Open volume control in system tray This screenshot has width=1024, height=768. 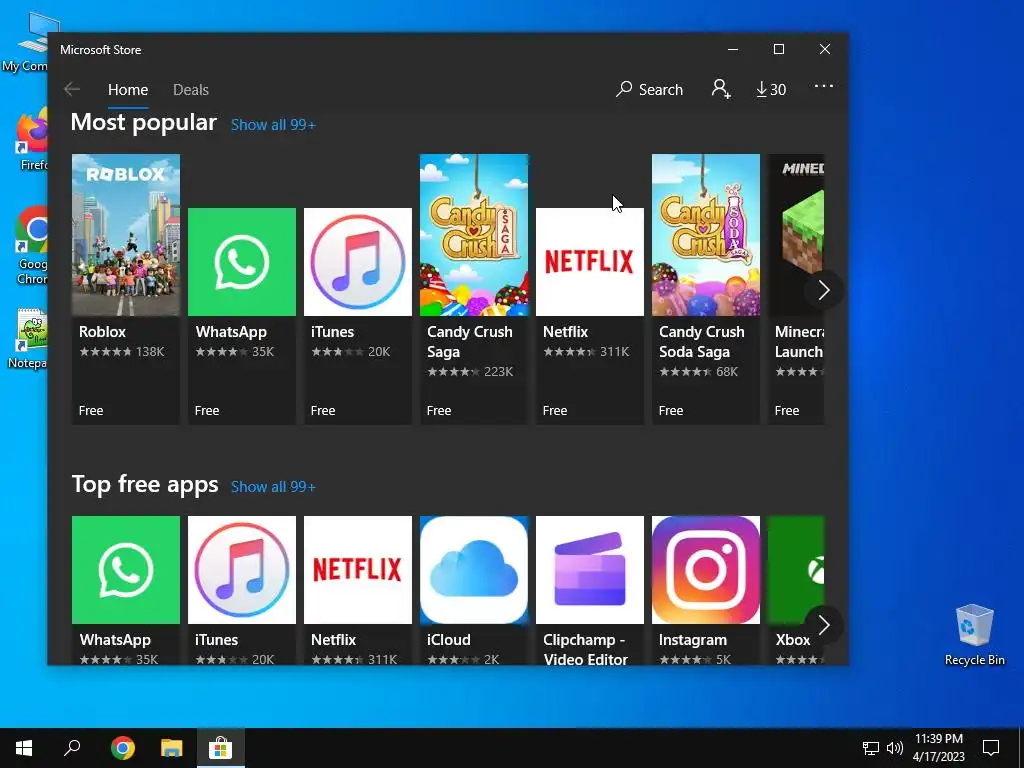pyautogui.click(x=895, y=748)
